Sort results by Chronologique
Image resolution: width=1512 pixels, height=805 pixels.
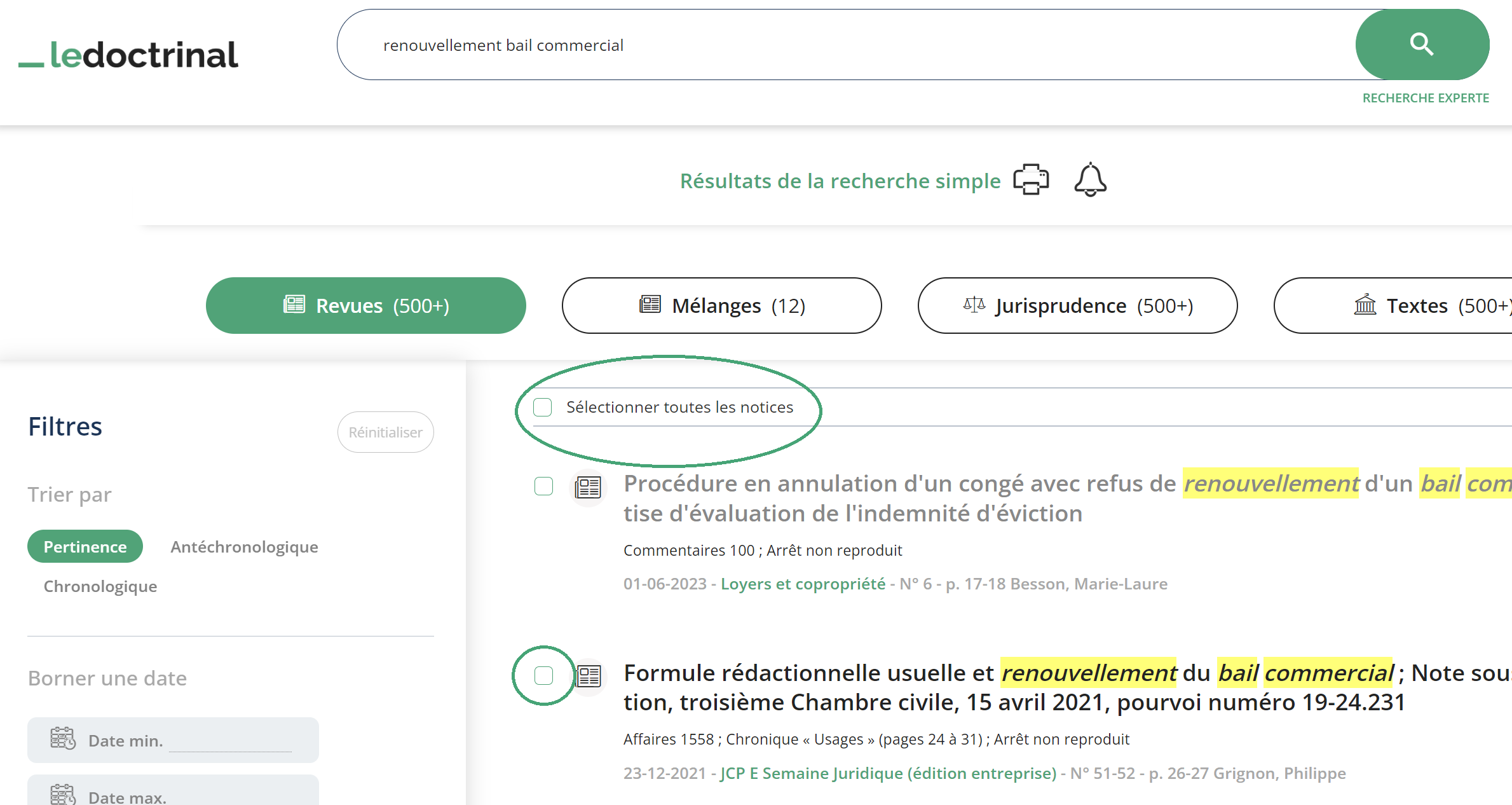coord(100,586)
